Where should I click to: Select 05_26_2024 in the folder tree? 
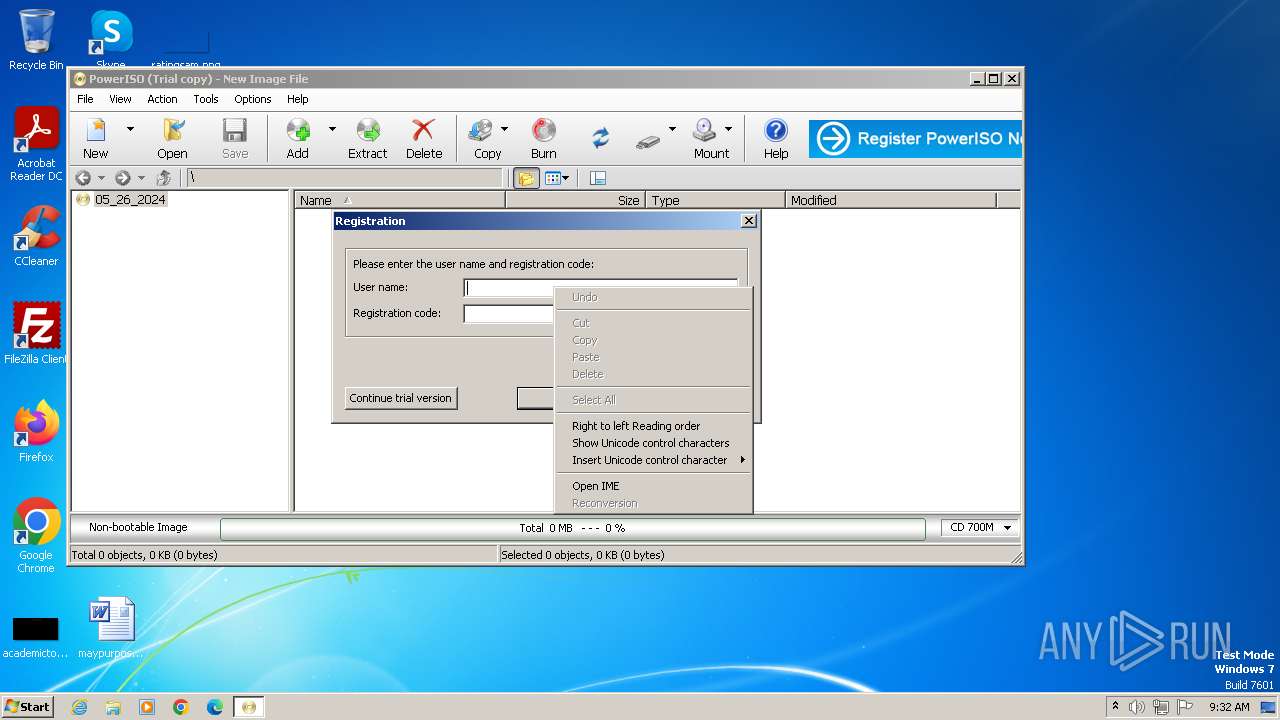click(x=130, y=200)
